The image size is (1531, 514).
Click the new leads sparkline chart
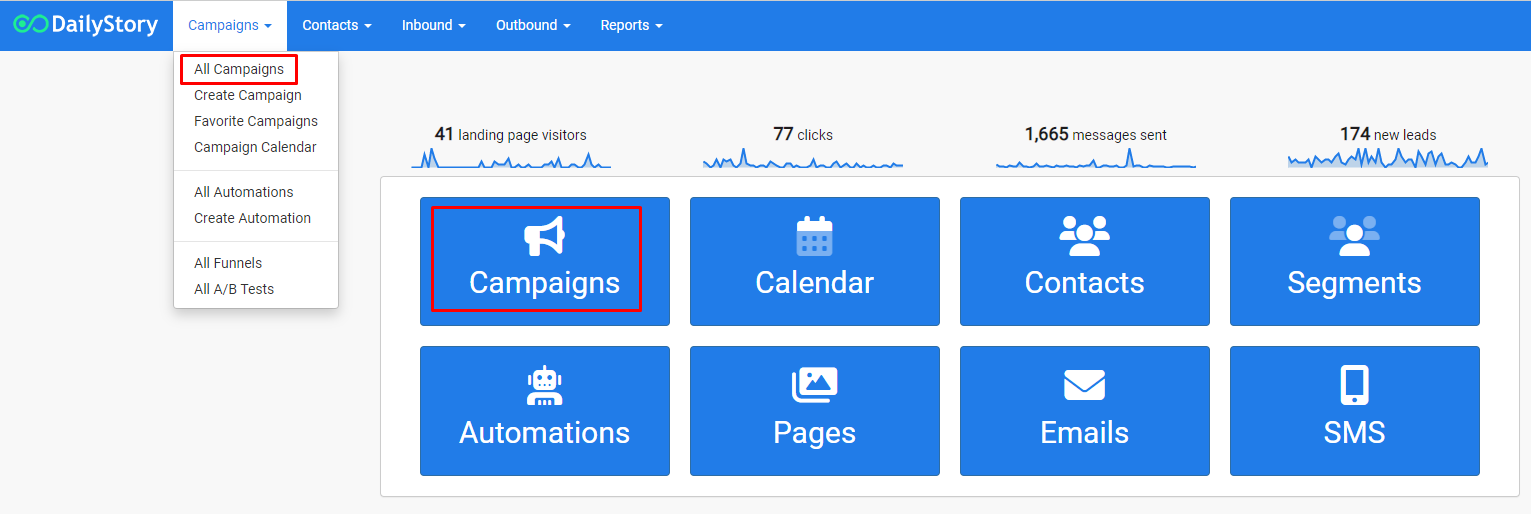[1388, 158]
